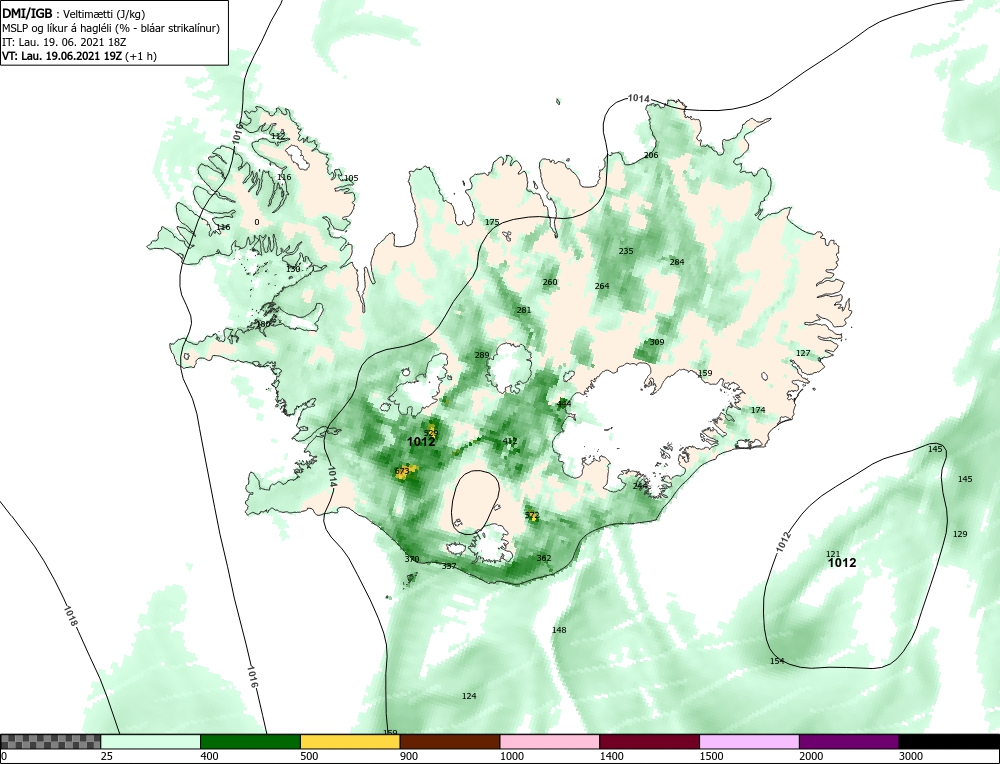Select the pink 1000–1400 legend swatch

click(550, 741)
